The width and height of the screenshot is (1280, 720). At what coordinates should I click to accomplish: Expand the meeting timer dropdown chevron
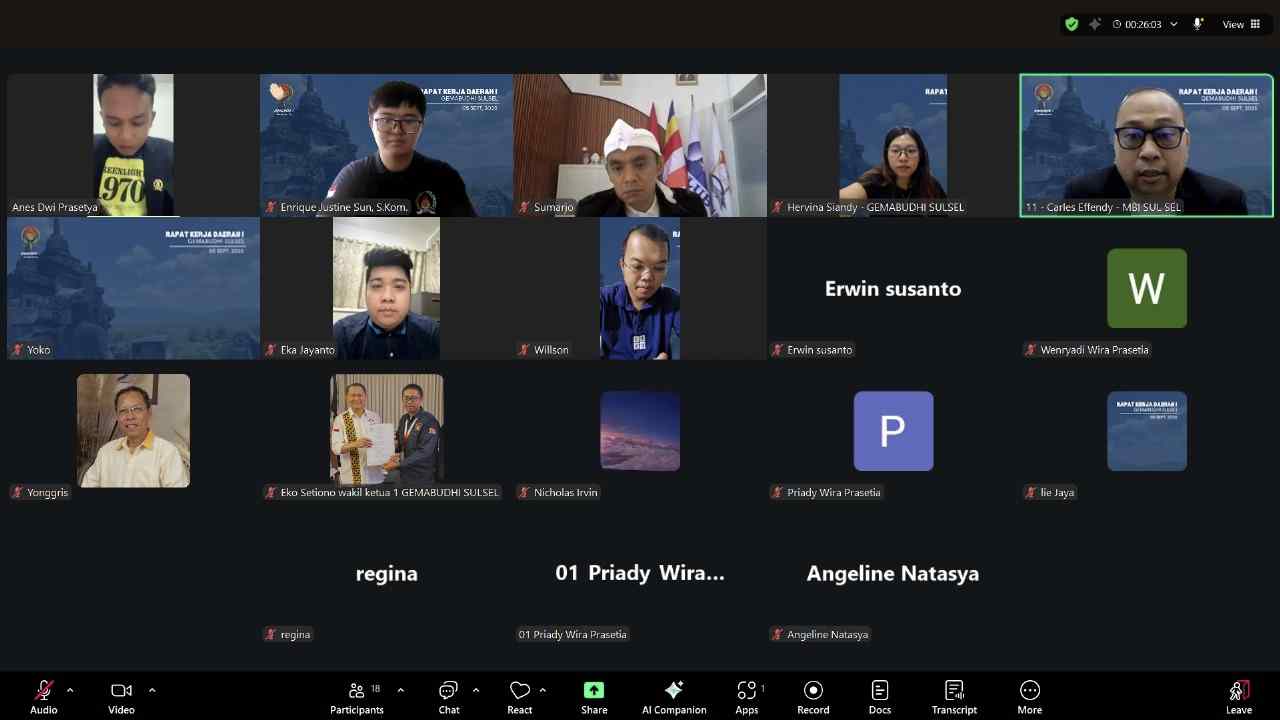pos(1174,24)
